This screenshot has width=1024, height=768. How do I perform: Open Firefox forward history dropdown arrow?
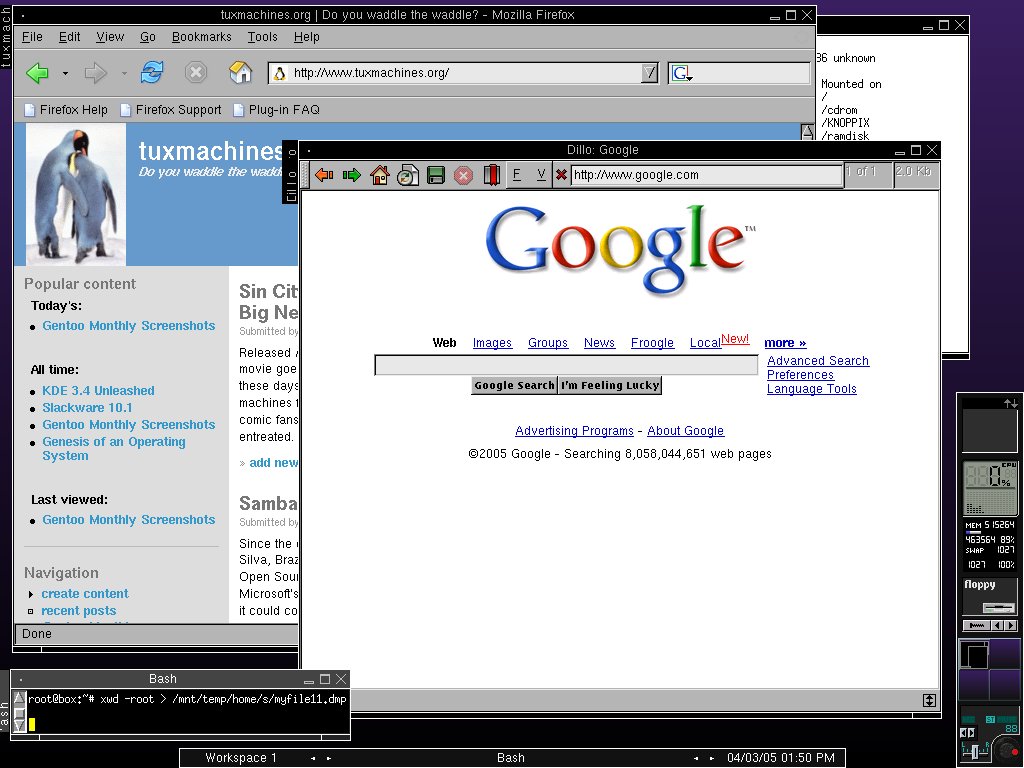point(123,74)
